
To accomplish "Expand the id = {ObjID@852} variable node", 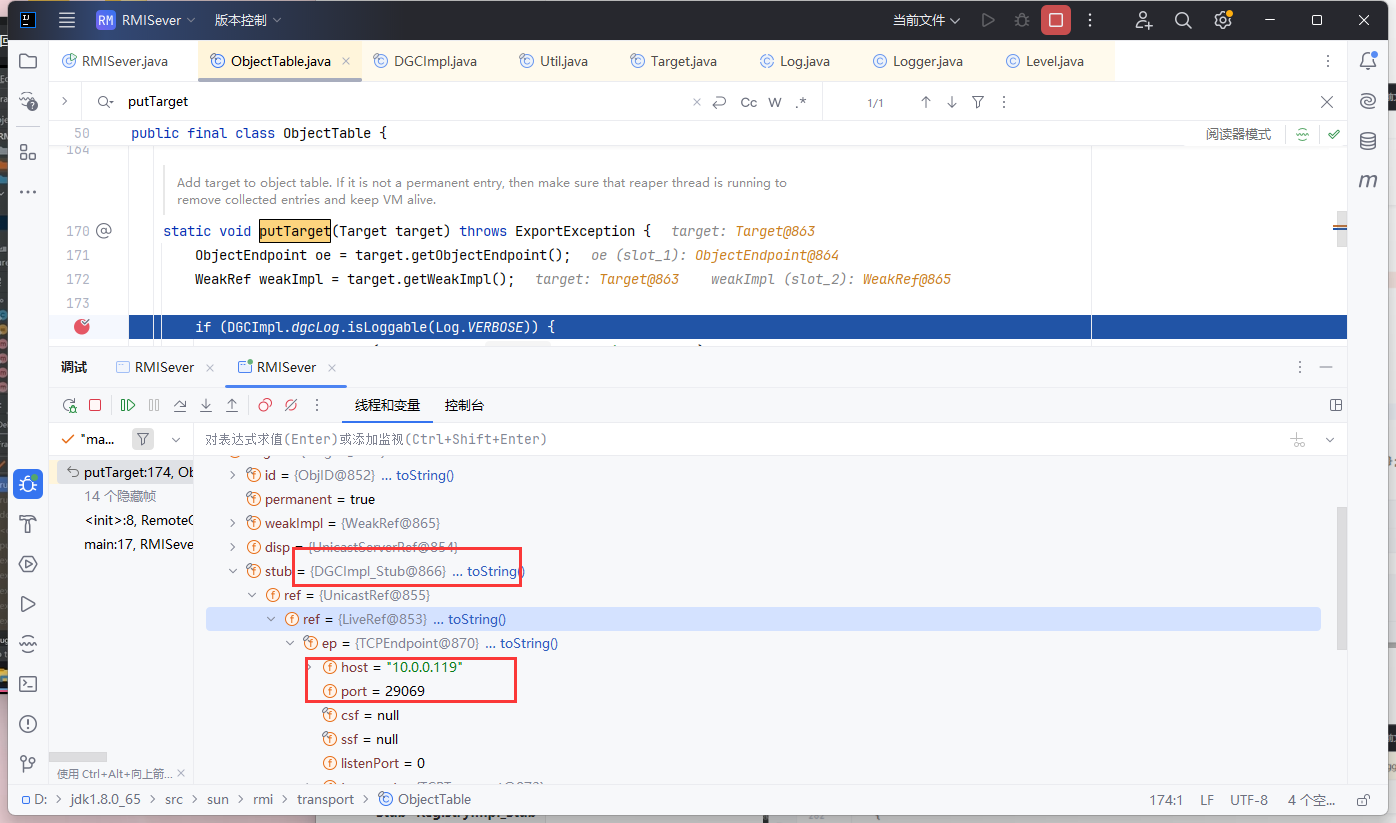I will point(233,475).
